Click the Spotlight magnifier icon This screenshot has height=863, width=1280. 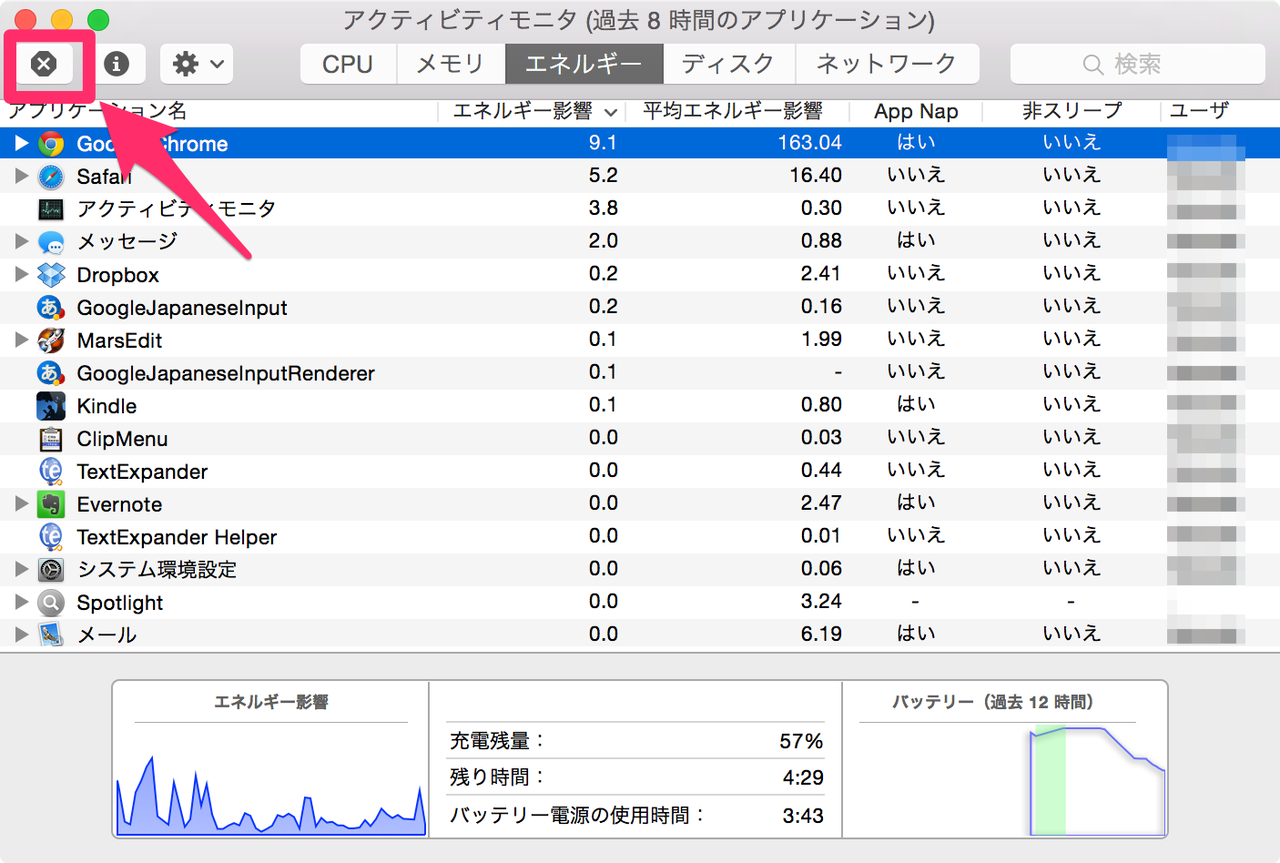tap(51, 602)
